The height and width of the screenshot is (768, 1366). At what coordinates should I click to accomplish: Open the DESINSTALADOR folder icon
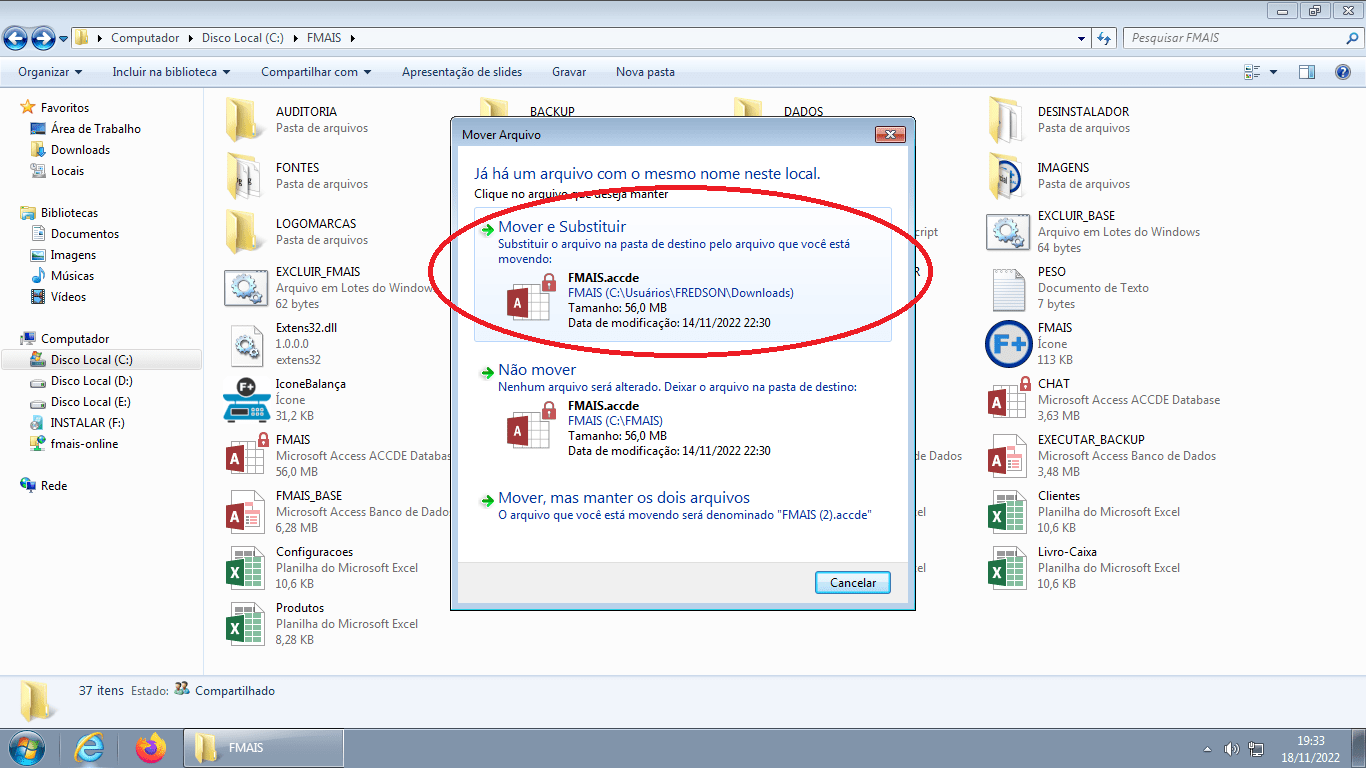1006,119
